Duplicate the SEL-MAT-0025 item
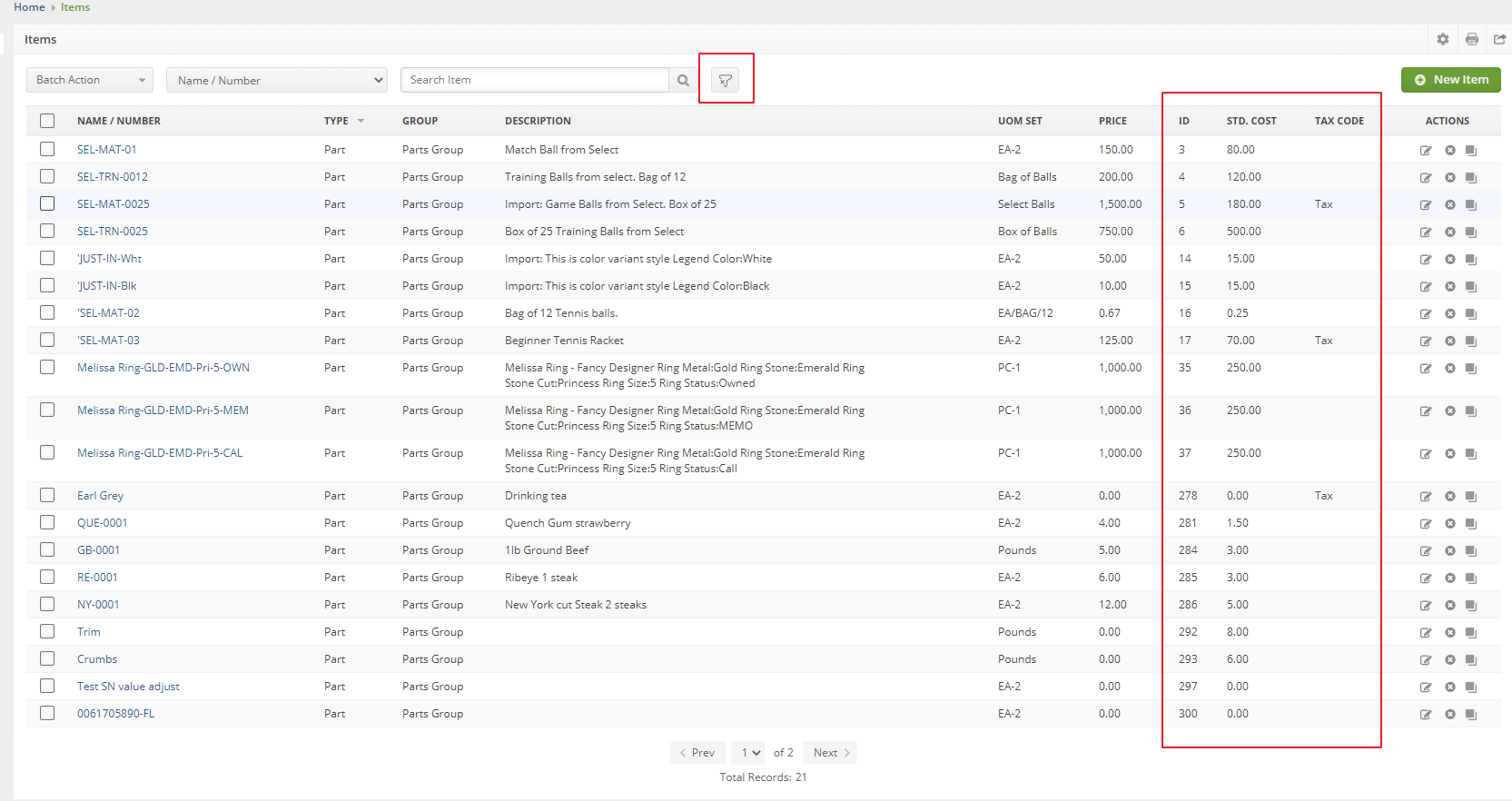Screen dimensions: 1512x801 click(x=1471, y=205)
